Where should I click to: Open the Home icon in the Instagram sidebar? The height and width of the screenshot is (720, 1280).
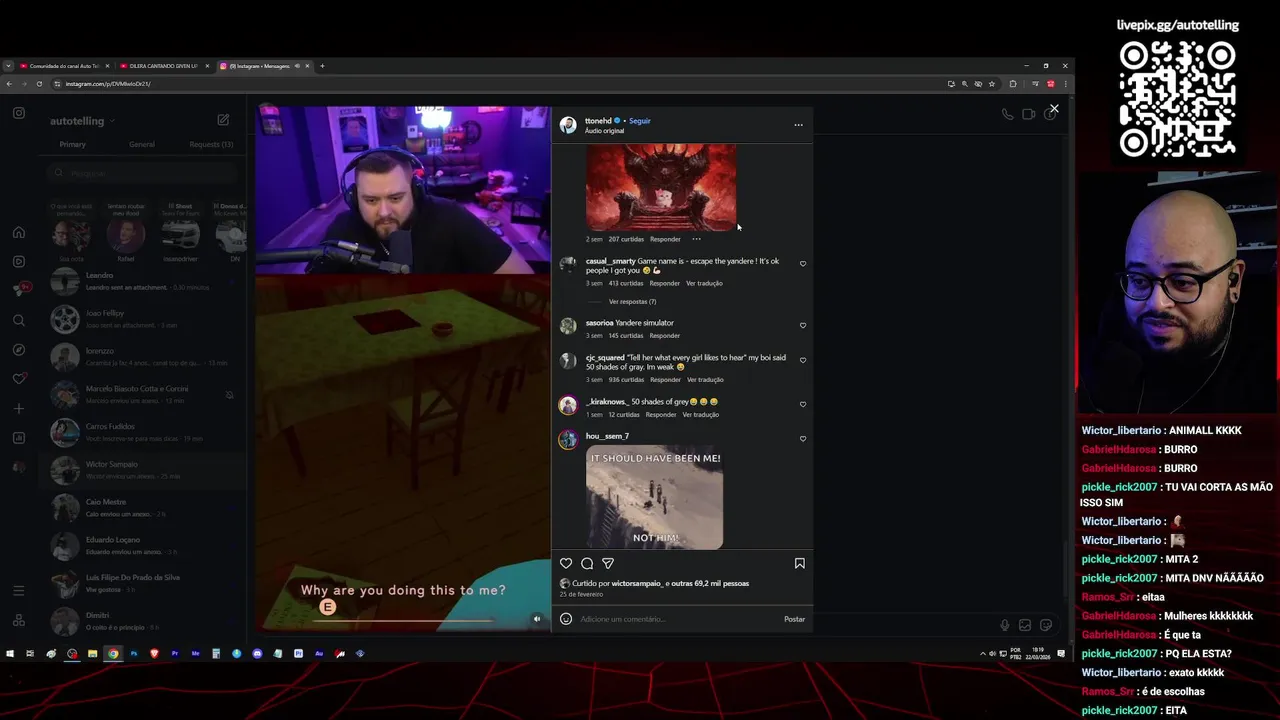tap(19, 232)
